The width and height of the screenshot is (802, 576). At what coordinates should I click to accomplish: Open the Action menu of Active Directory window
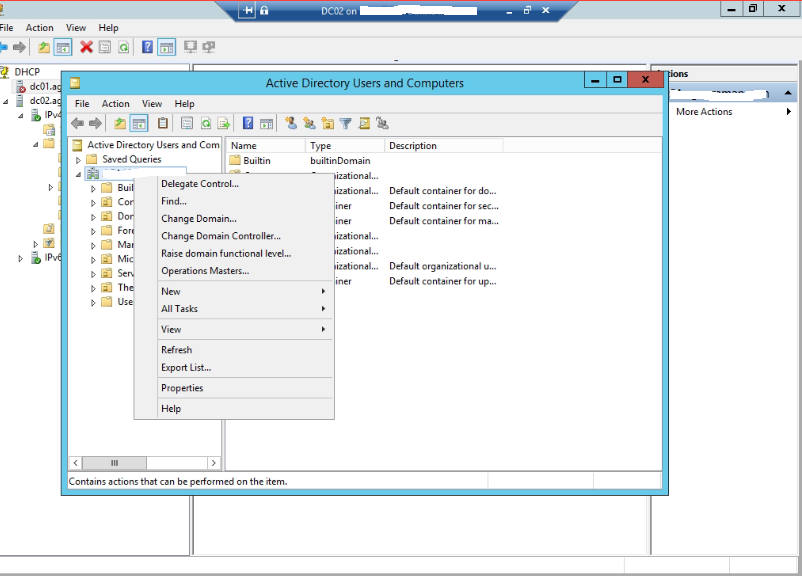click(x=116, y=104)
